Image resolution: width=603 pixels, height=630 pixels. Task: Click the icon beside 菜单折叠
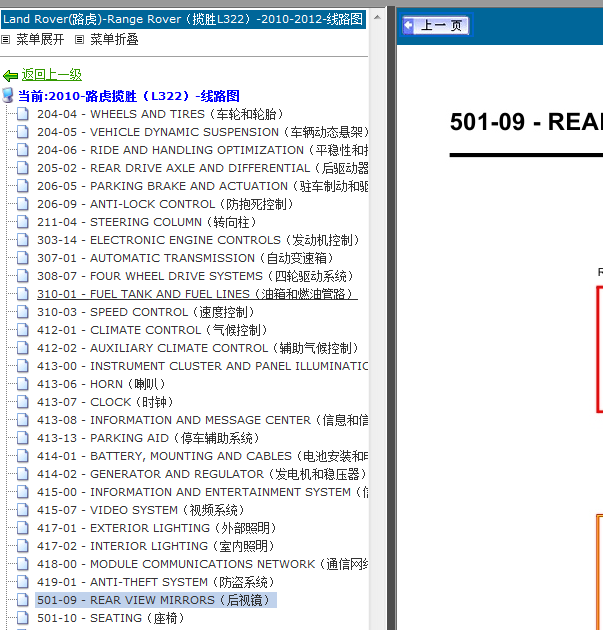click(80, 39)
